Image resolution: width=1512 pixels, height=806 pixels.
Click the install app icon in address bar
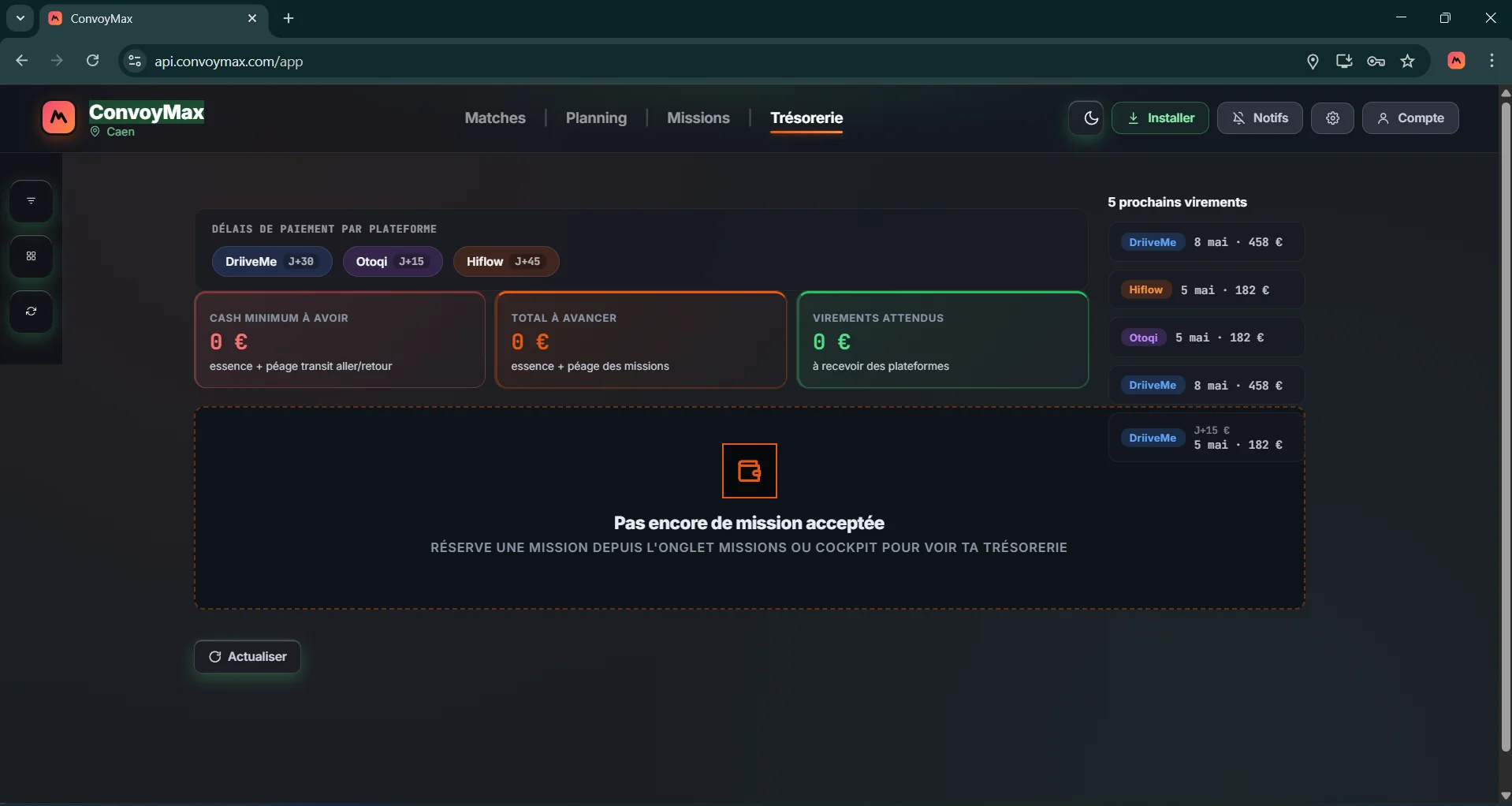coord(1344,62)
